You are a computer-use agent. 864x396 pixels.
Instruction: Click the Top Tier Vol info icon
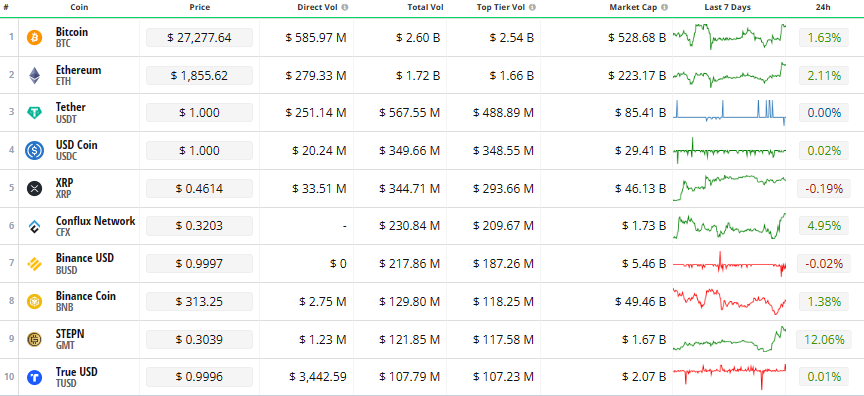[x=532, y=8]
